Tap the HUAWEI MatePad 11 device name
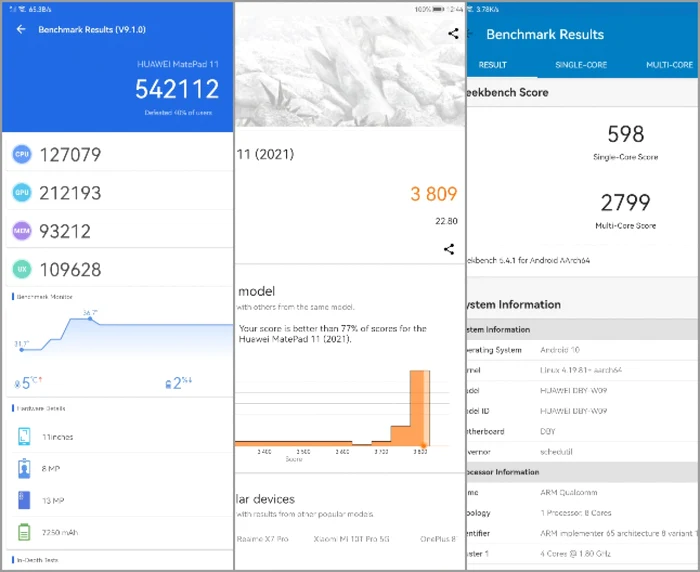This screenshot has width=700, height=572. click(178, 64)
